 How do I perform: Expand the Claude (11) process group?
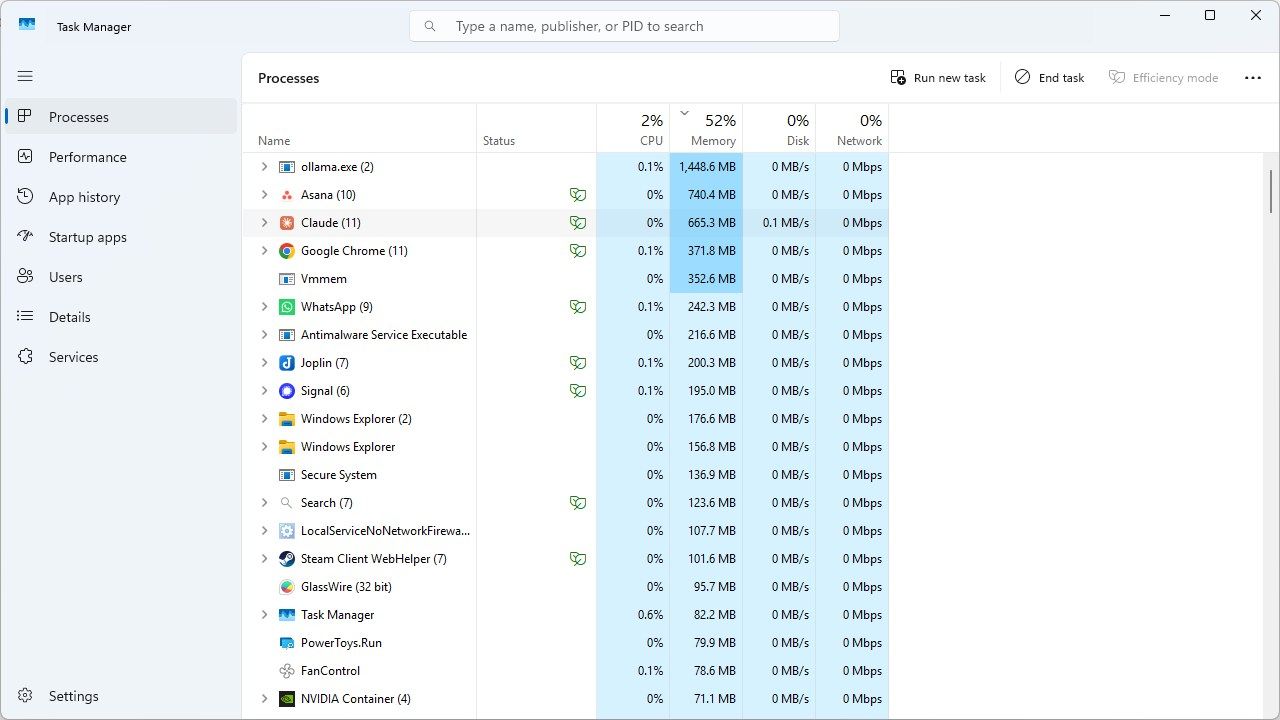point(264,223)
